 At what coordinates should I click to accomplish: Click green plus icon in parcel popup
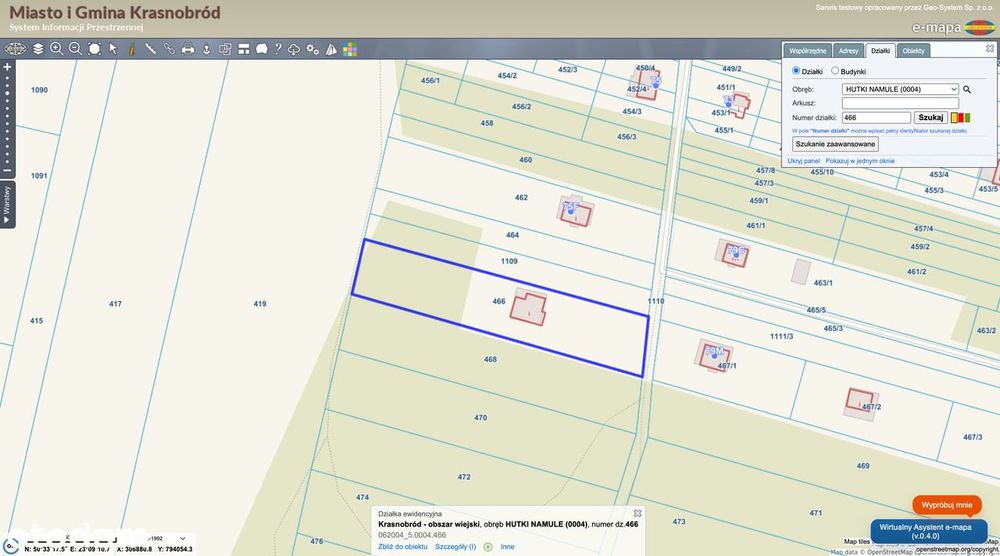pyautogui.click(x=488, y=547)
